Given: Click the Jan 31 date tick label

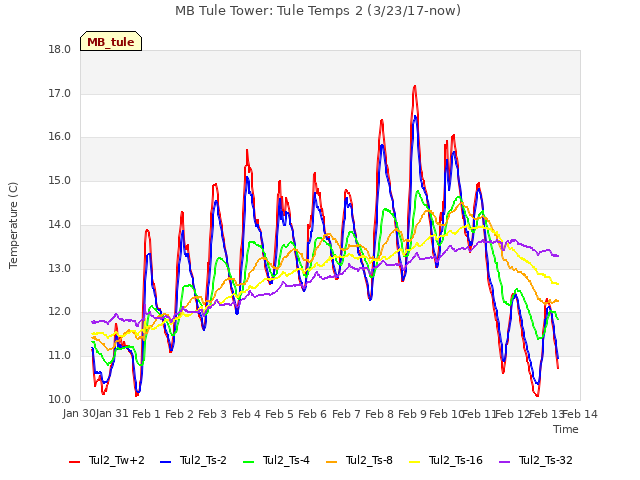Looking at the screenshot, I should pos(112,413).
